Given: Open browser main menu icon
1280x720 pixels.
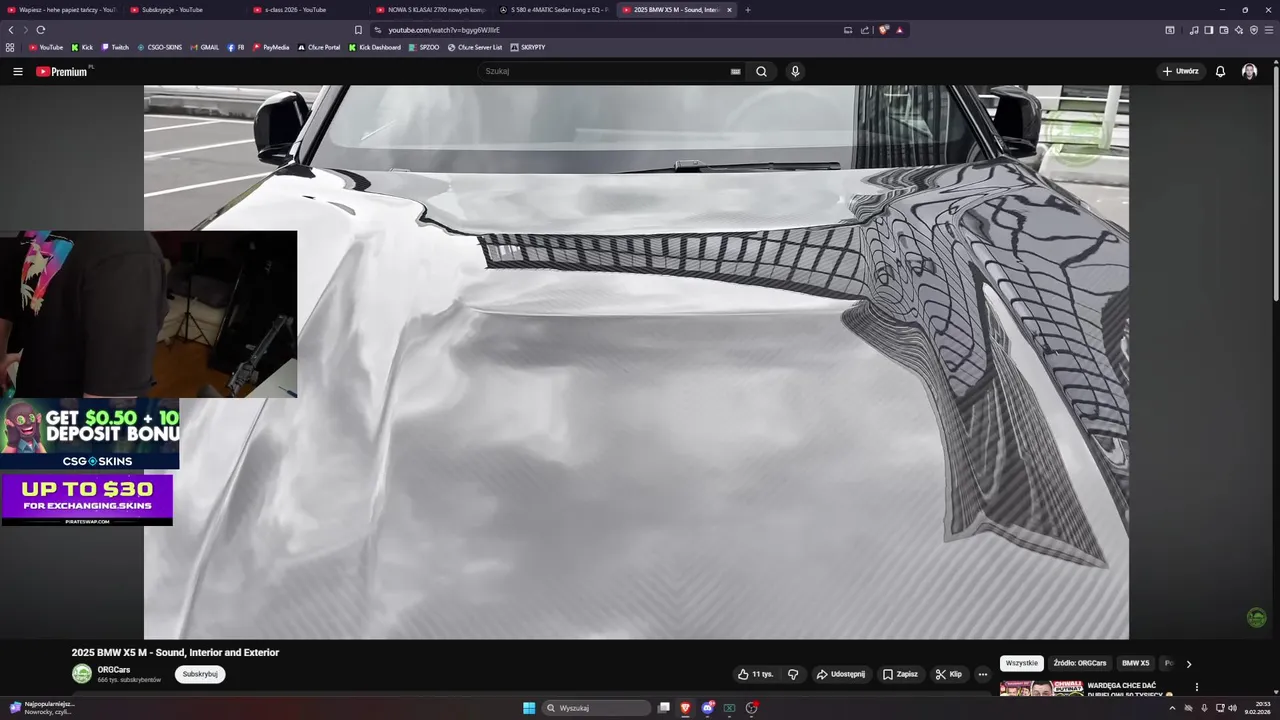Looking at the screenshot, I should [x=1269, y=30].
